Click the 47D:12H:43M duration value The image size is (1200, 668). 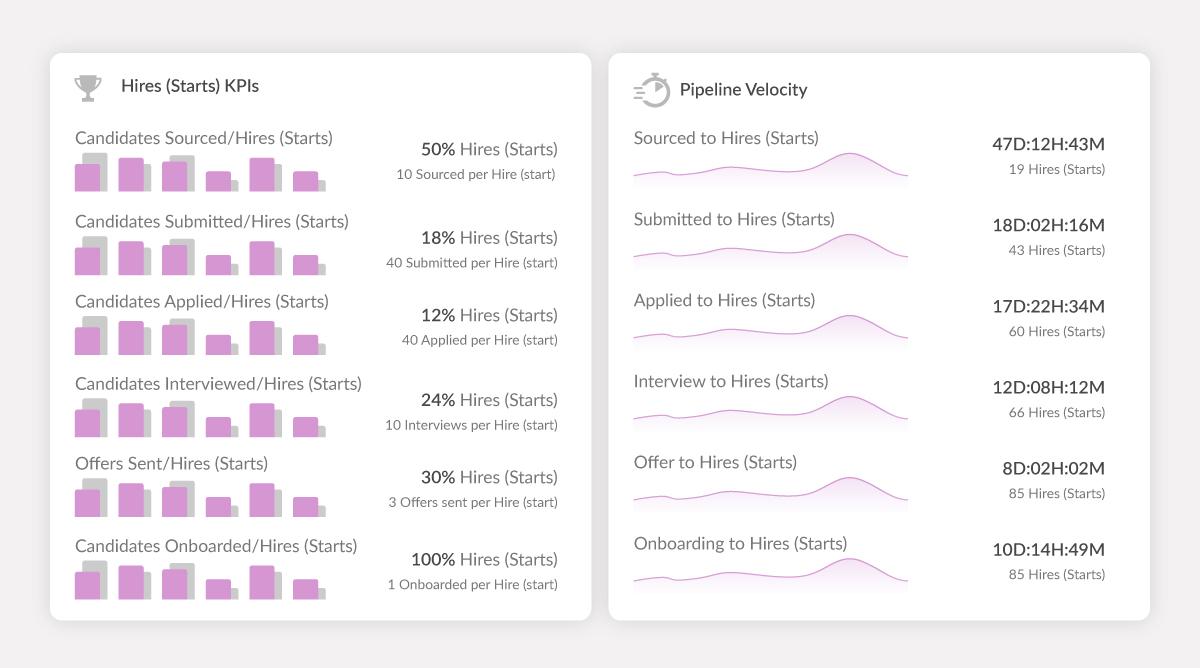[1048, 144]
